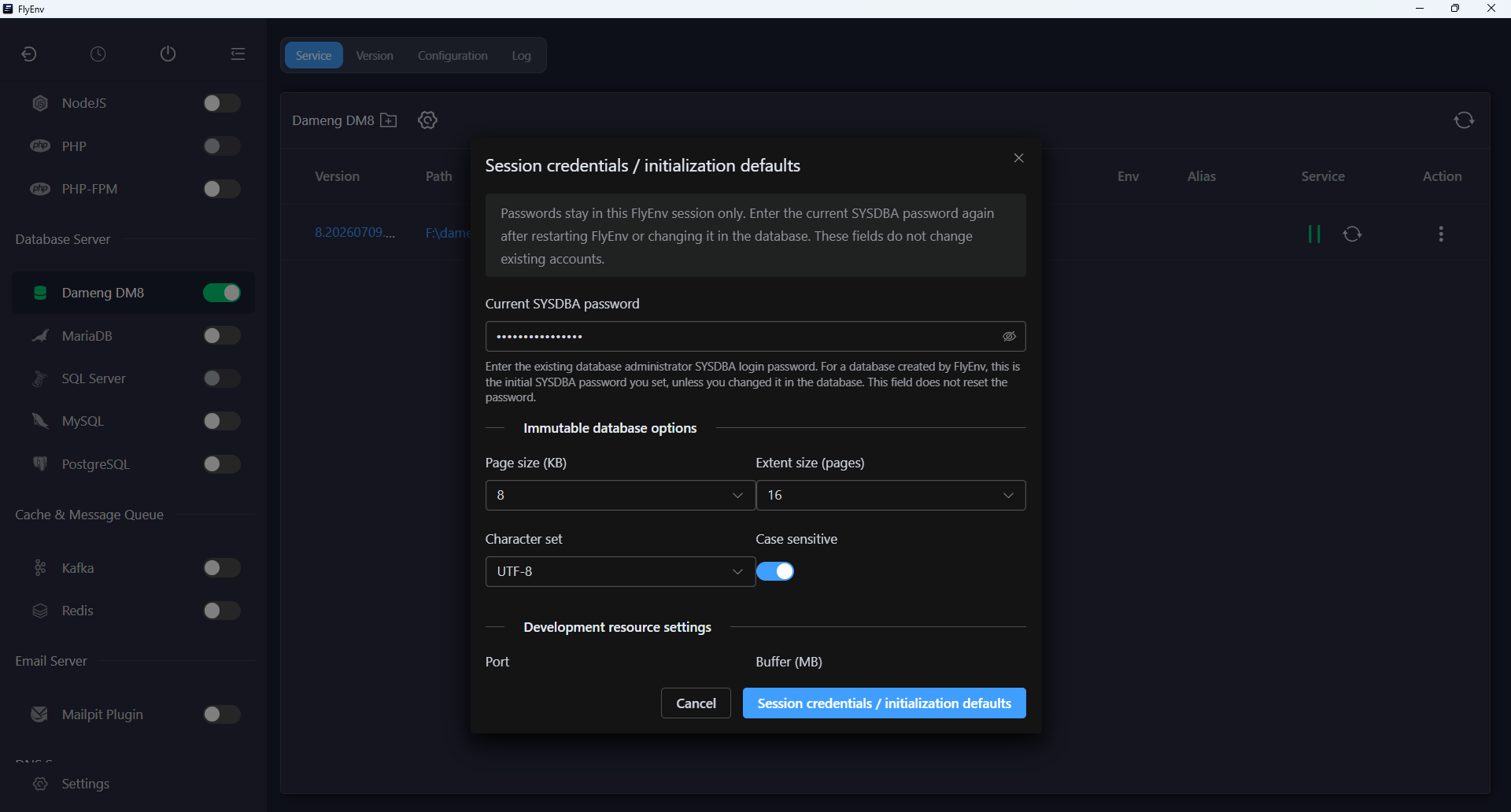Click the logout arrow icon in the sidebar top row
Image resolution: width=1511 pixels, height=812 pixels.
pos(29,54)
